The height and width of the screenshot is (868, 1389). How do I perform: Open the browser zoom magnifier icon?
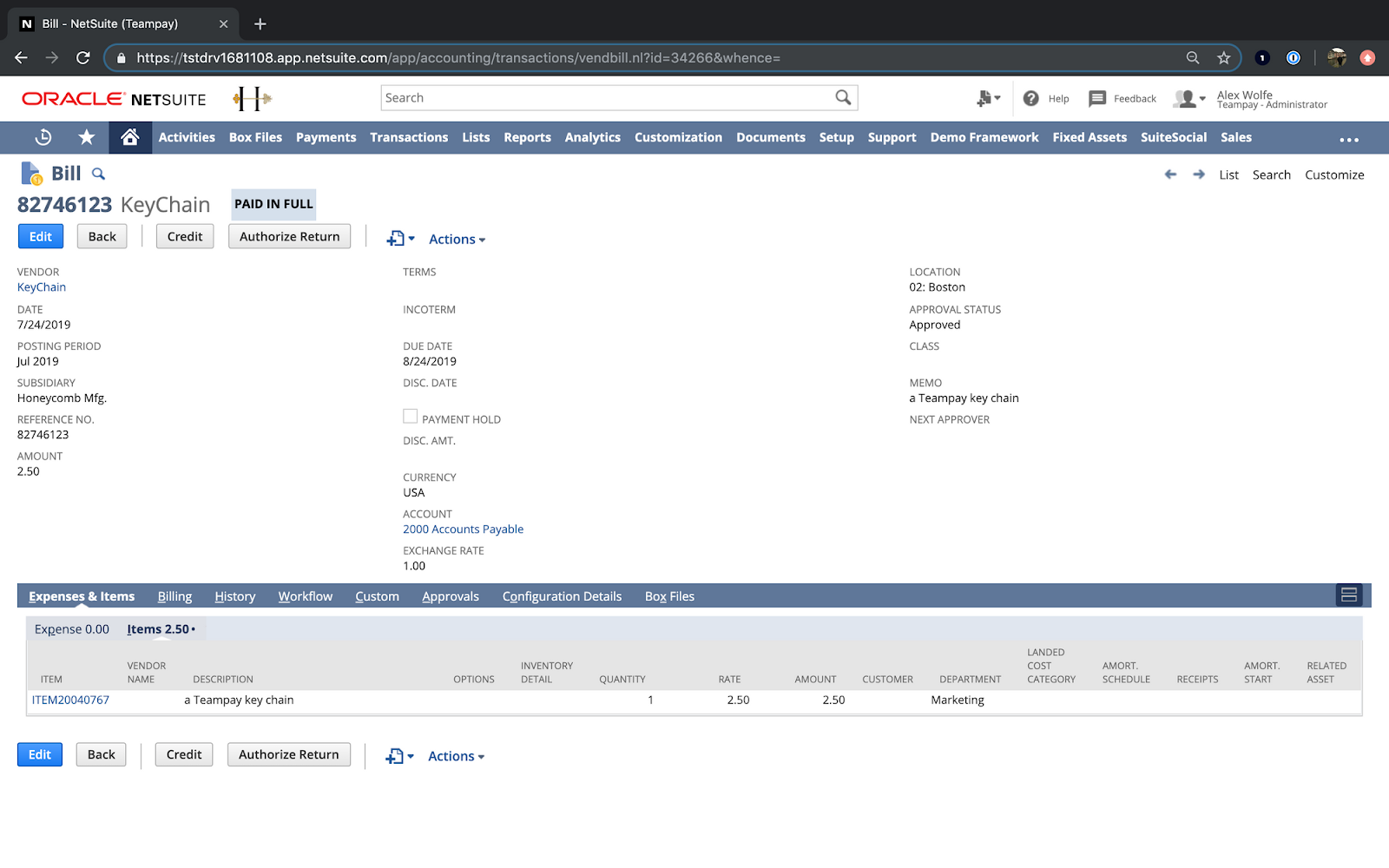tap(1193, 57)
